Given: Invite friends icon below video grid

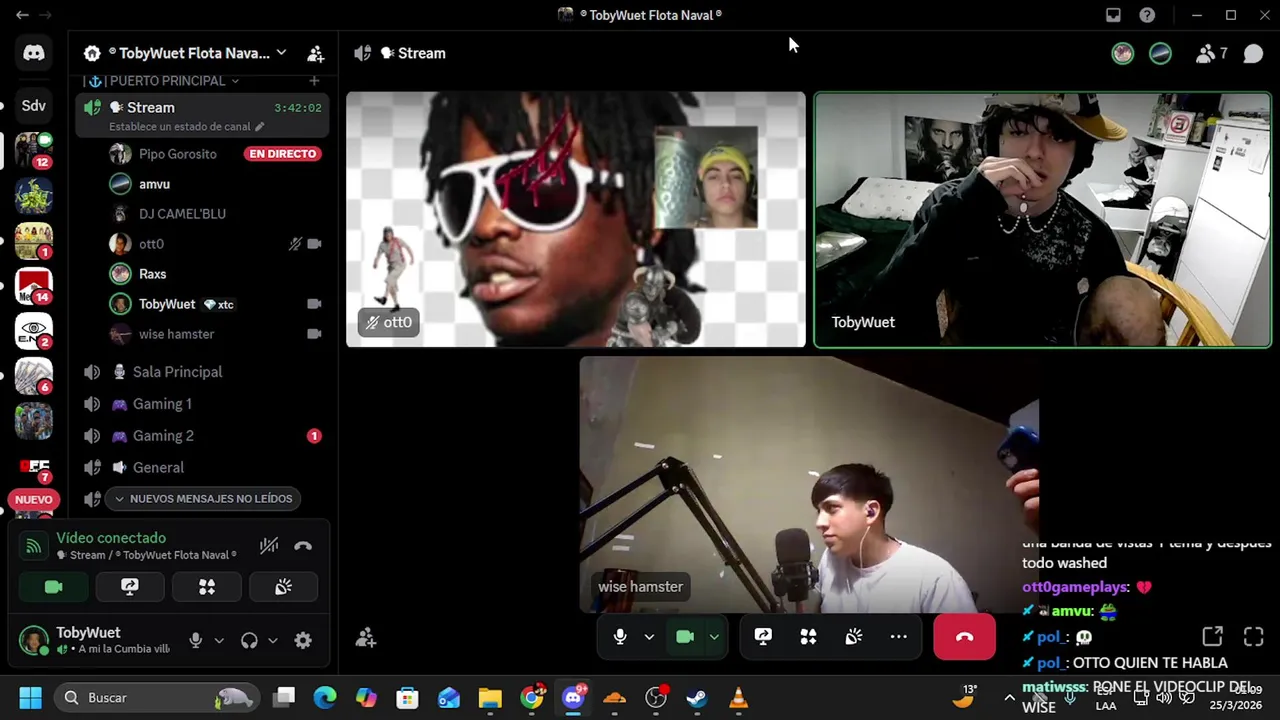Looking at the screenshot, I should pyautogui.click(x=366, y=637).
